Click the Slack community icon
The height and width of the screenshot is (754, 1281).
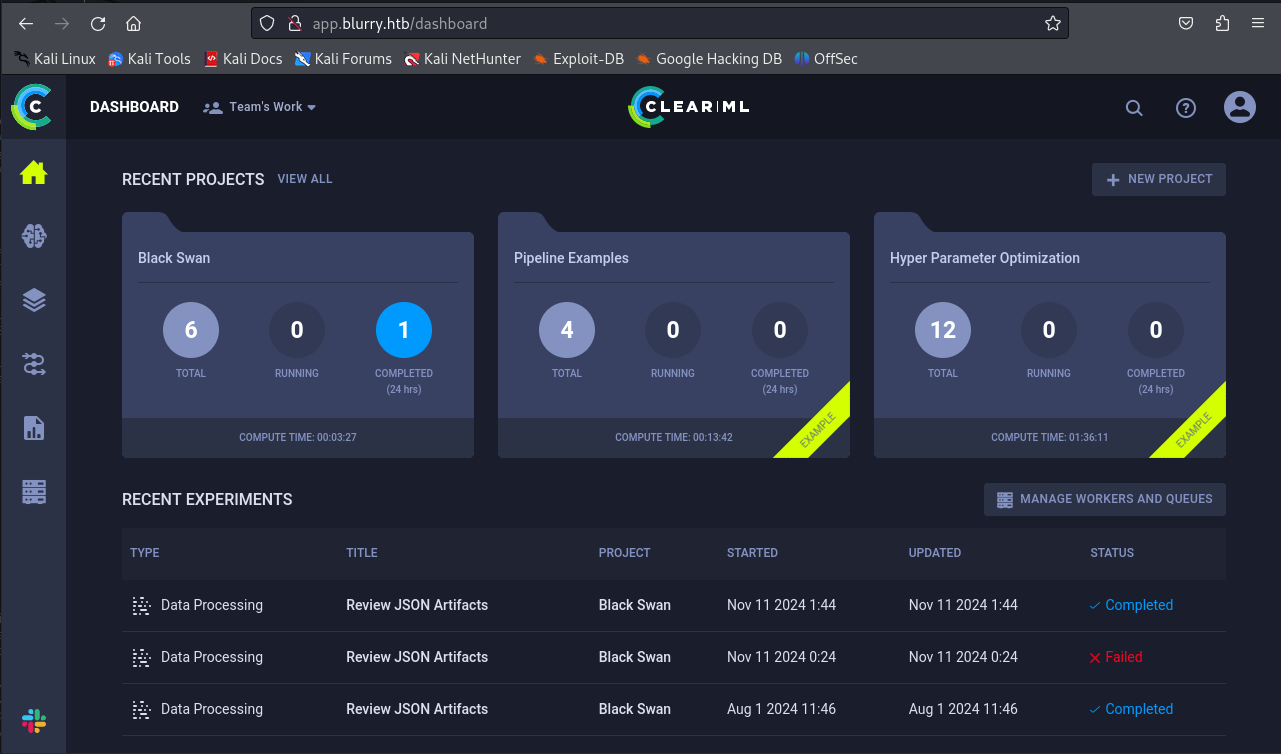click(33, 720)
